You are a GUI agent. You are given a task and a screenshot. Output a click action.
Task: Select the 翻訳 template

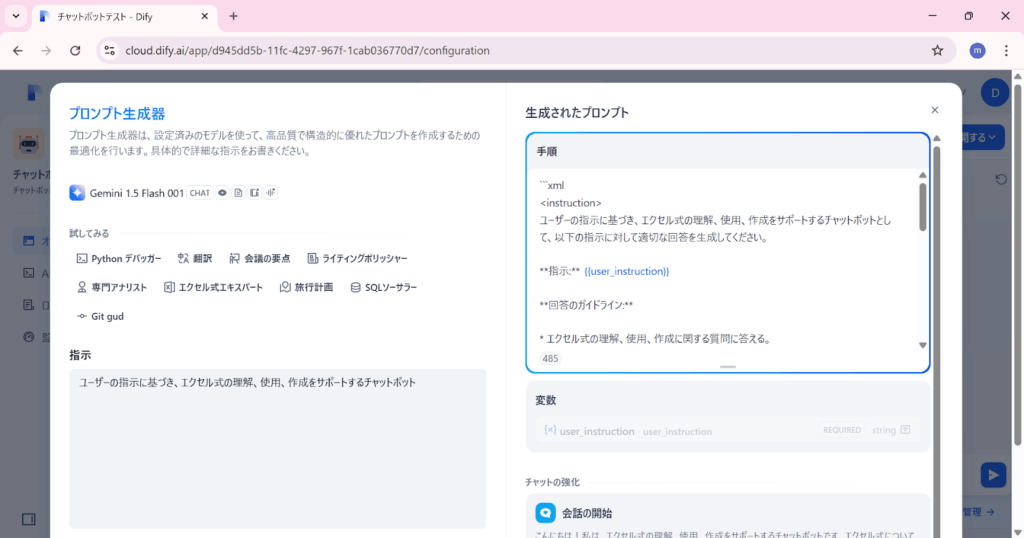[195, 259]
